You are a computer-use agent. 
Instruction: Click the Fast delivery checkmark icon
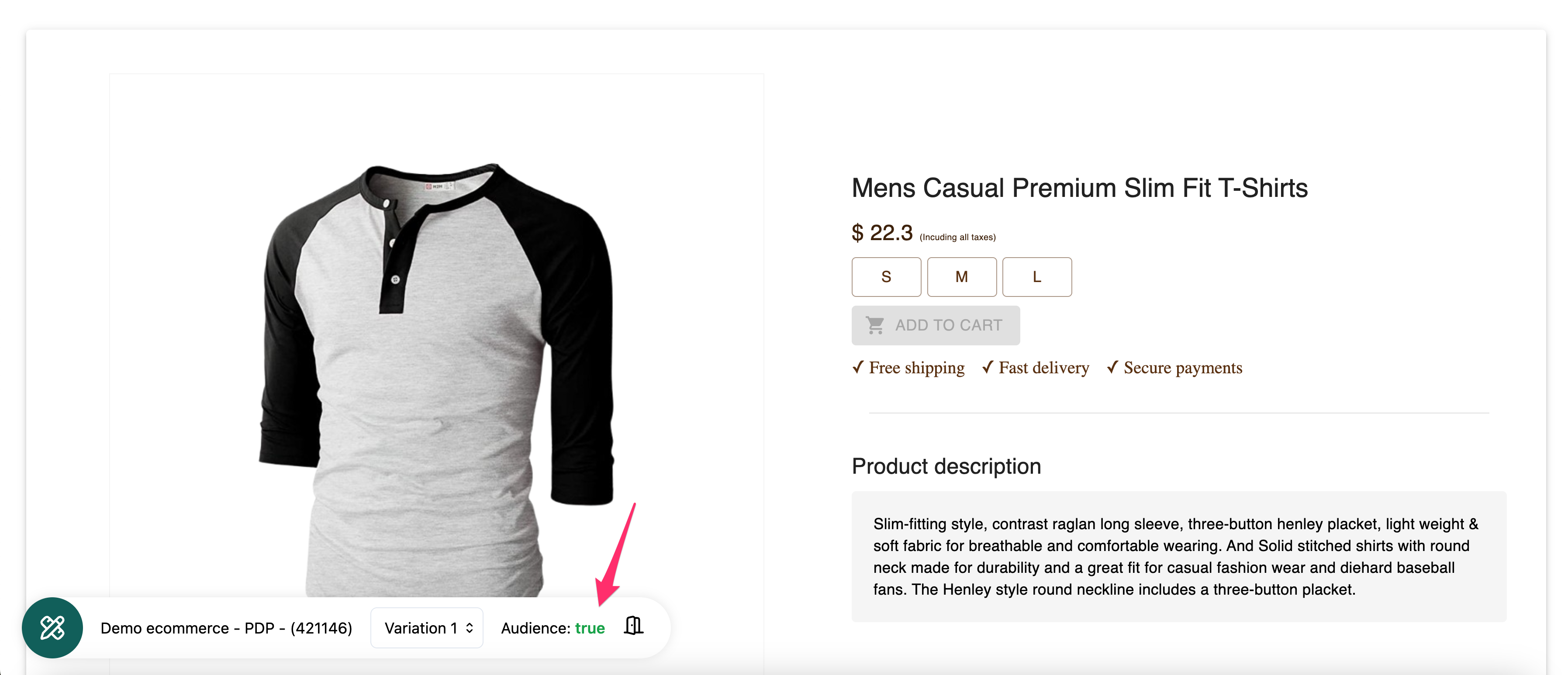click(988, 367)
